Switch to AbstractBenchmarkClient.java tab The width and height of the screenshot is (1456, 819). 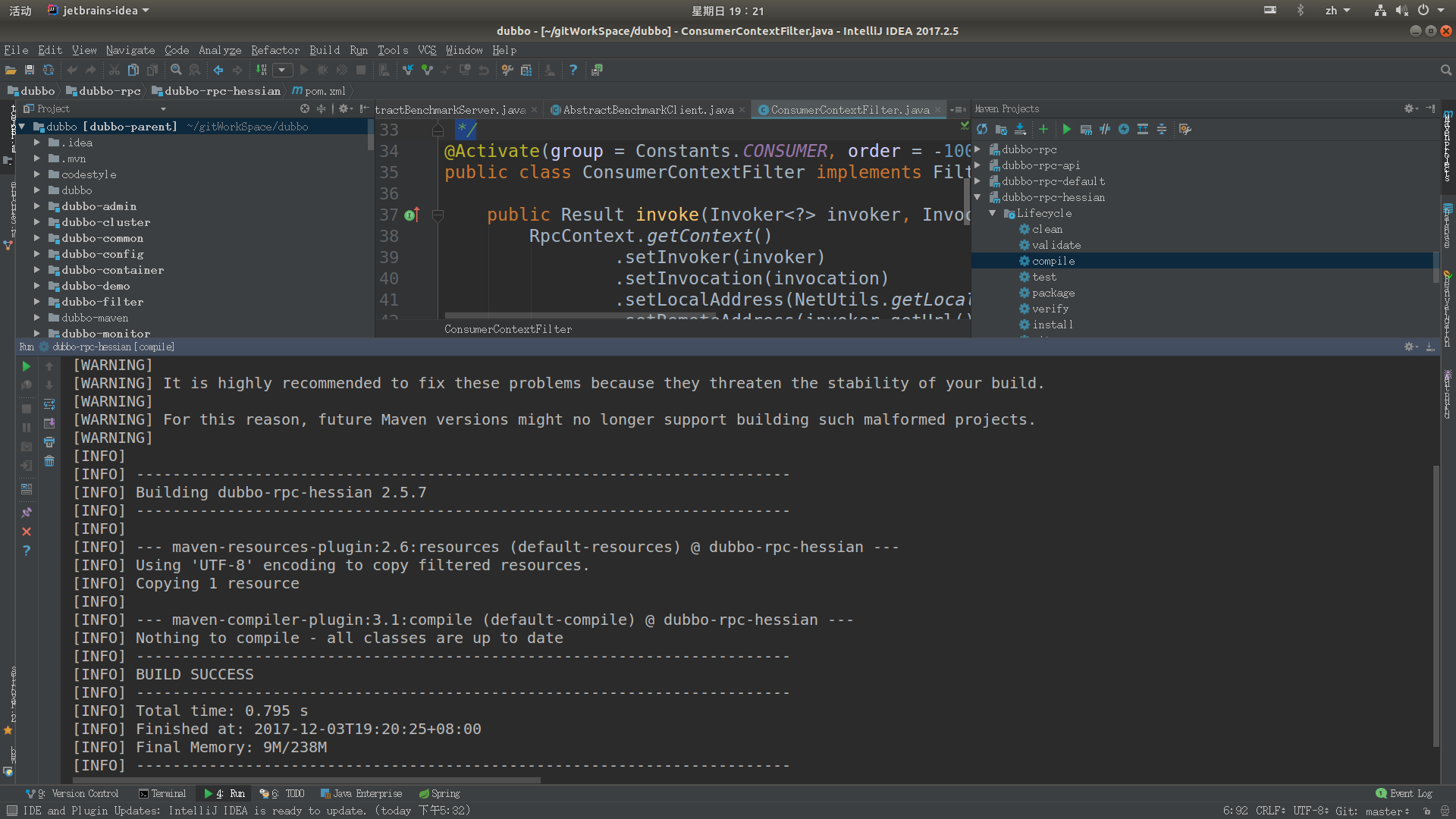(x=648, y=110)
